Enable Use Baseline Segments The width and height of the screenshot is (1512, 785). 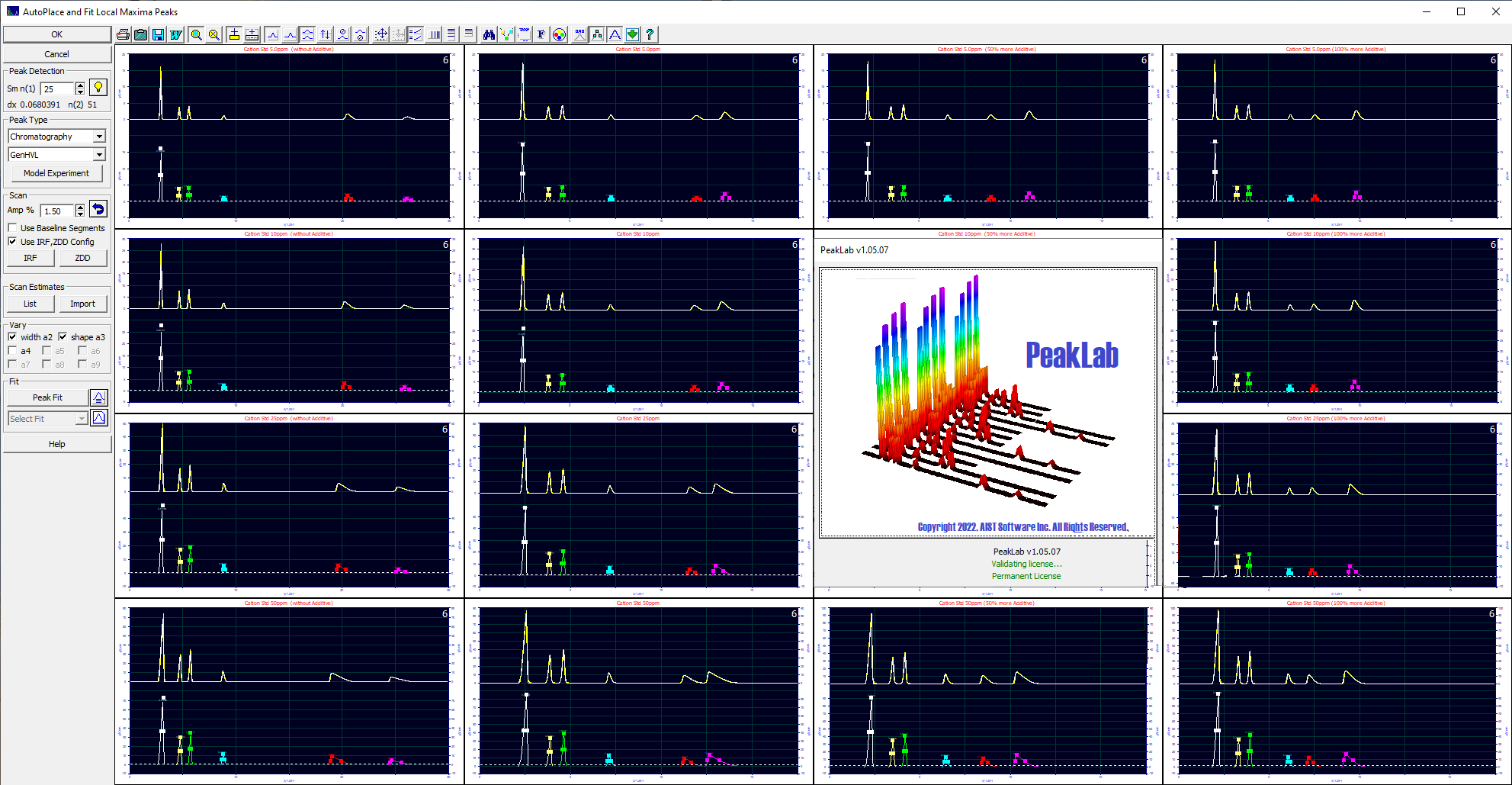click(12, 227)
